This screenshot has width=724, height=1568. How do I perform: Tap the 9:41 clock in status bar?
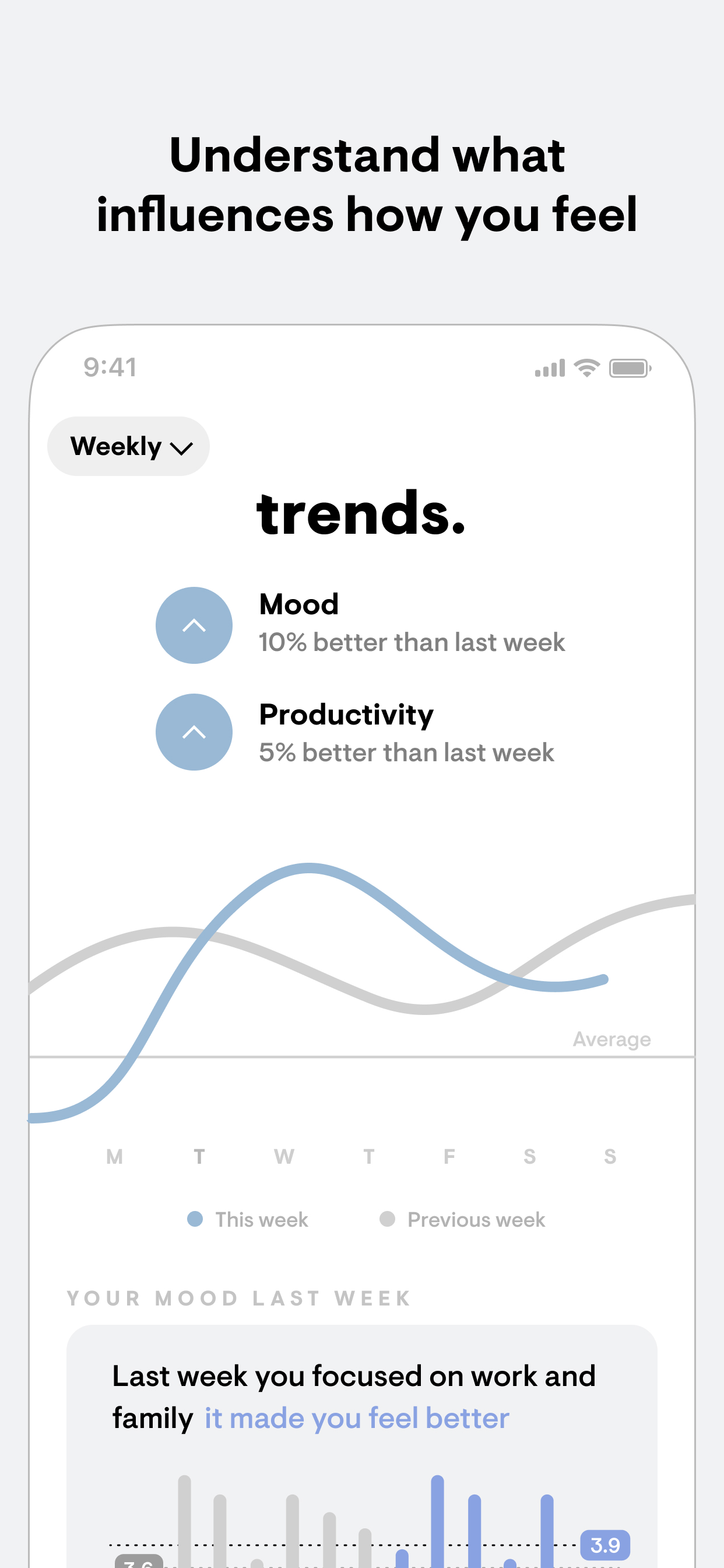click(110, 367)
